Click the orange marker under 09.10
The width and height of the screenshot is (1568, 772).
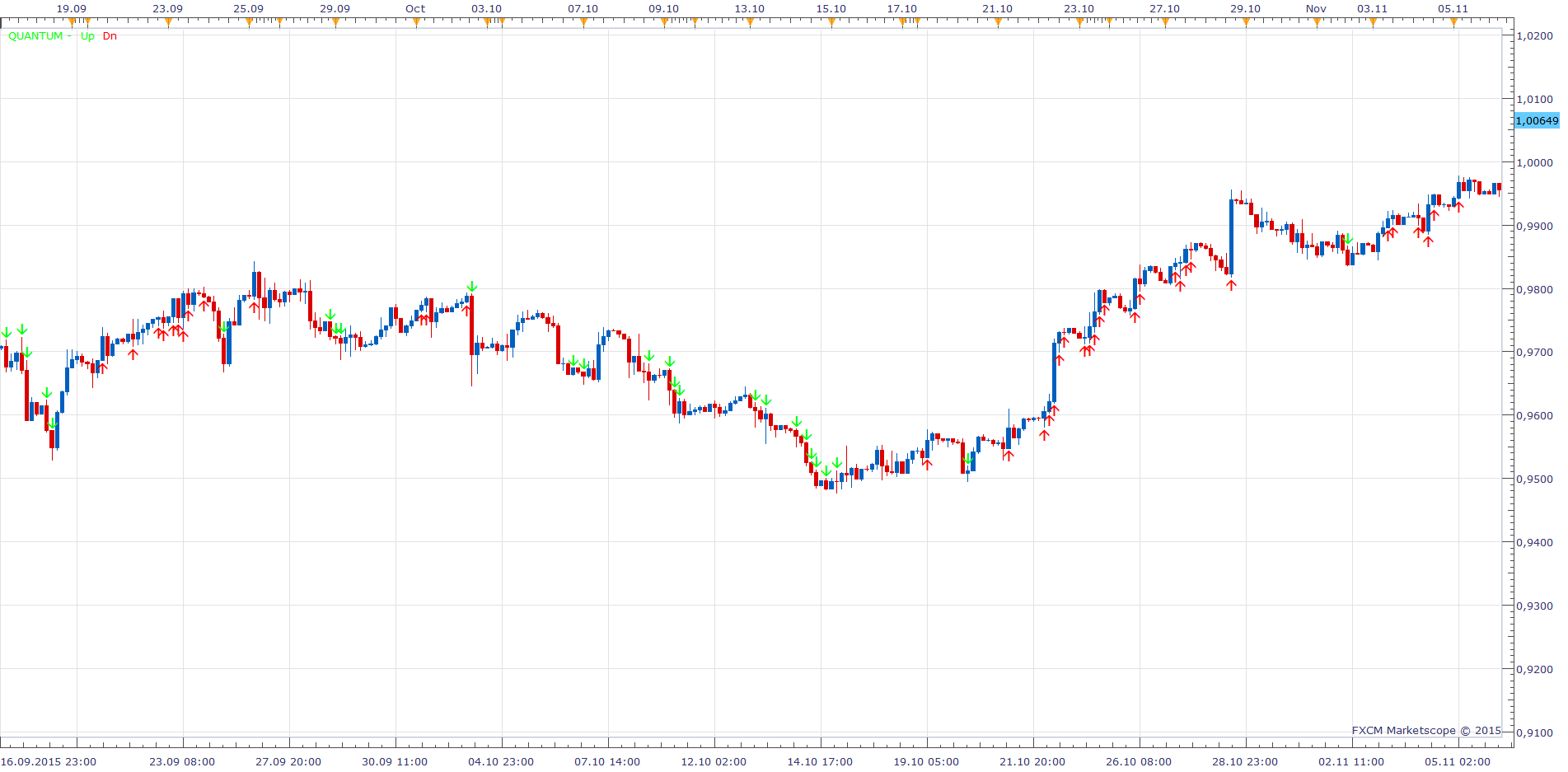point(664,22)
